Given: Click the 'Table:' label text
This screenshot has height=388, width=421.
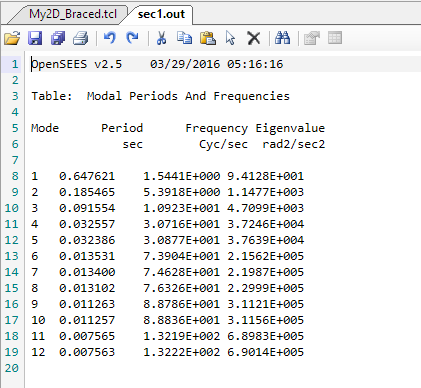Looking at the screenshot, I should [52, 96].
